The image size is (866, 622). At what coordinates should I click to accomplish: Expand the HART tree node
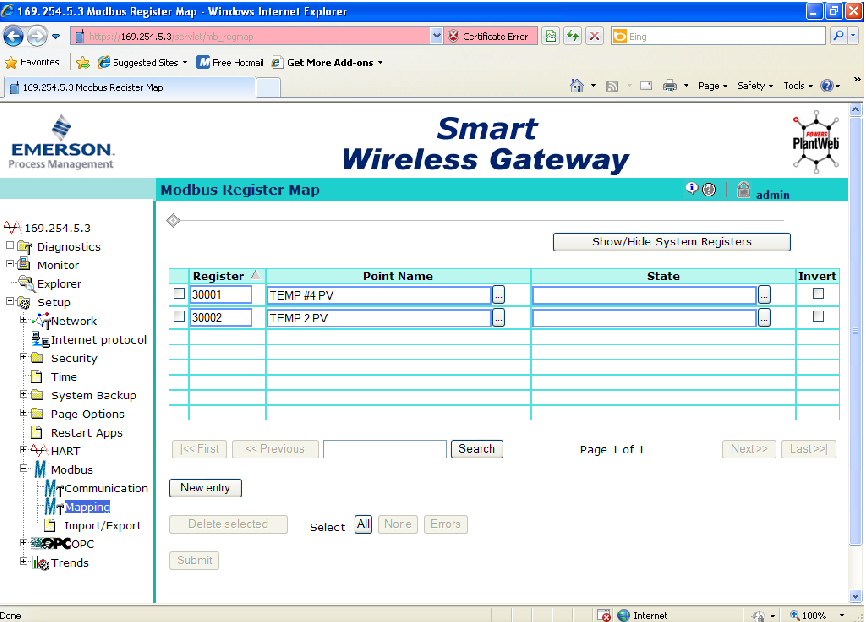click(23, 450)
